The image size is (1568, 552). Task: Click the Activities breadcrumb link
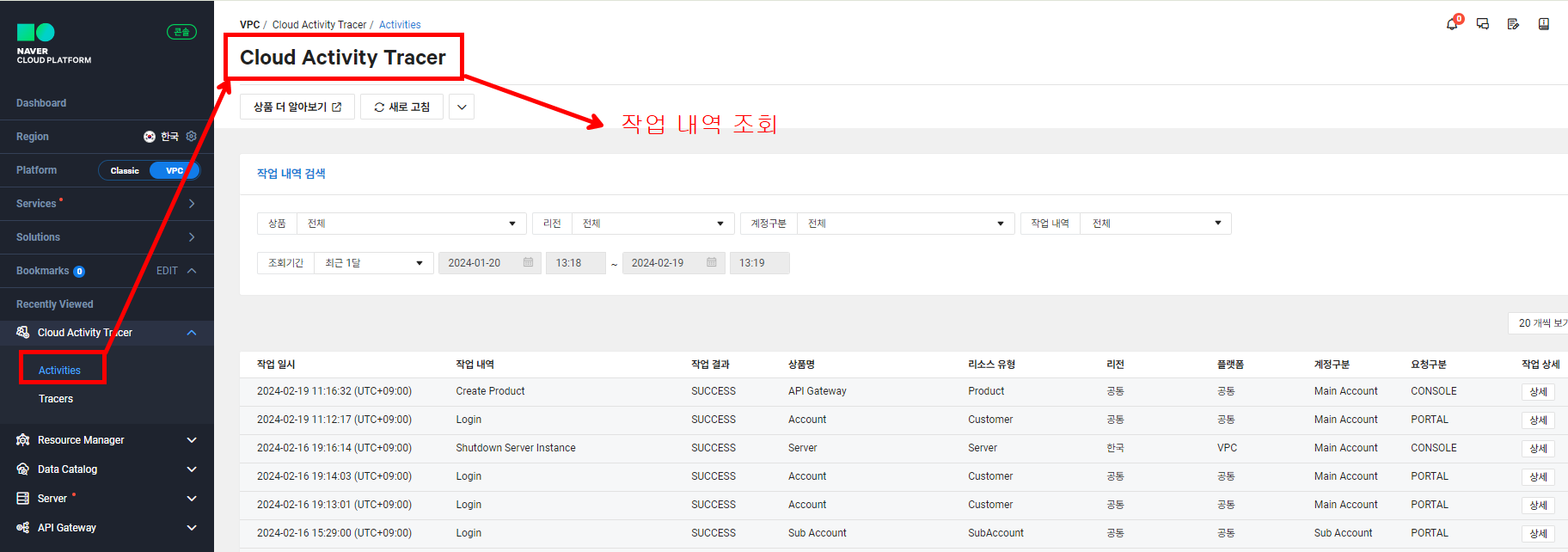400,25
